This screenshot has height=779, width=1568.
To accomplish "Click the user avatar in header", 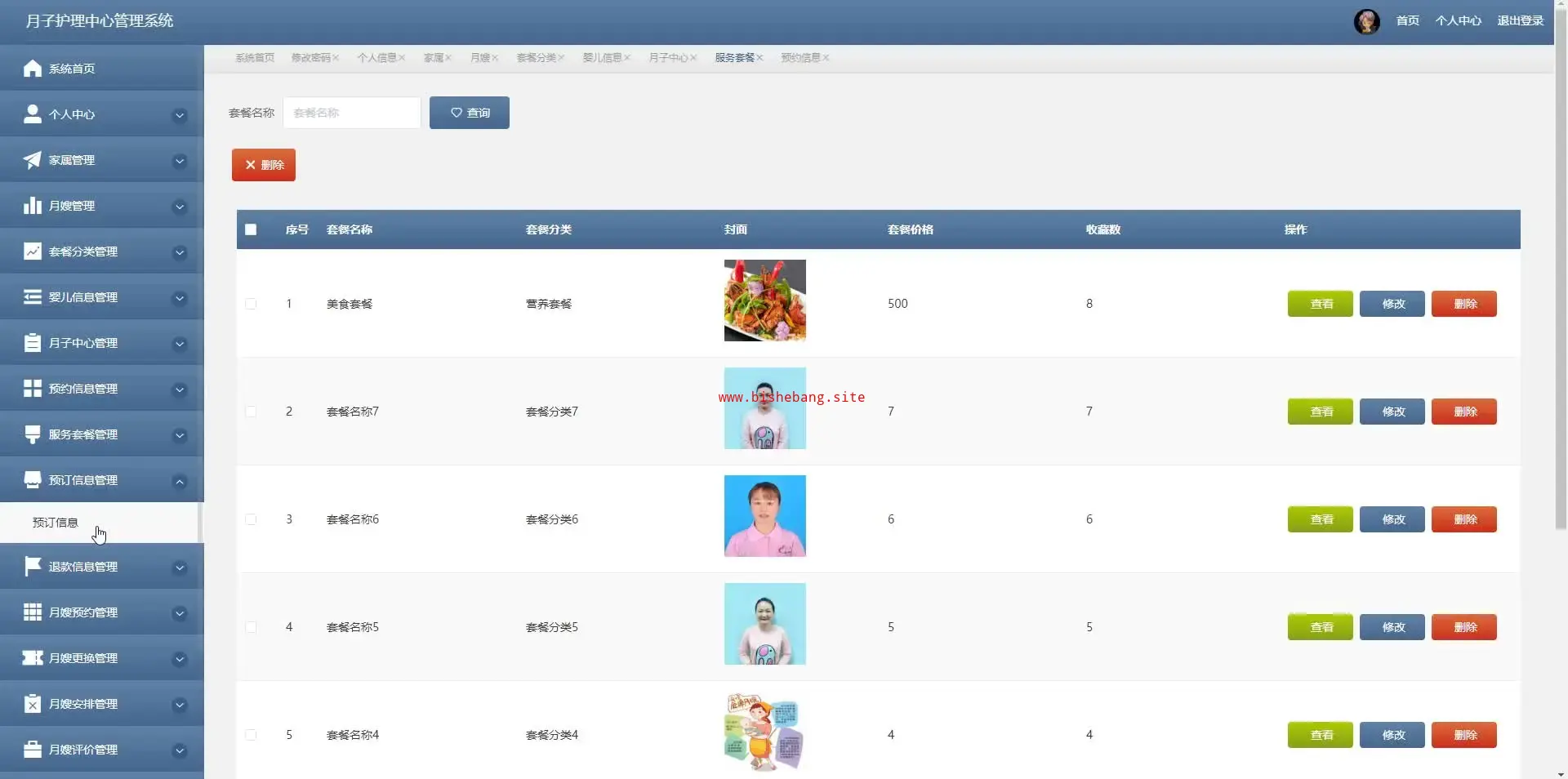I will 1366,21.
